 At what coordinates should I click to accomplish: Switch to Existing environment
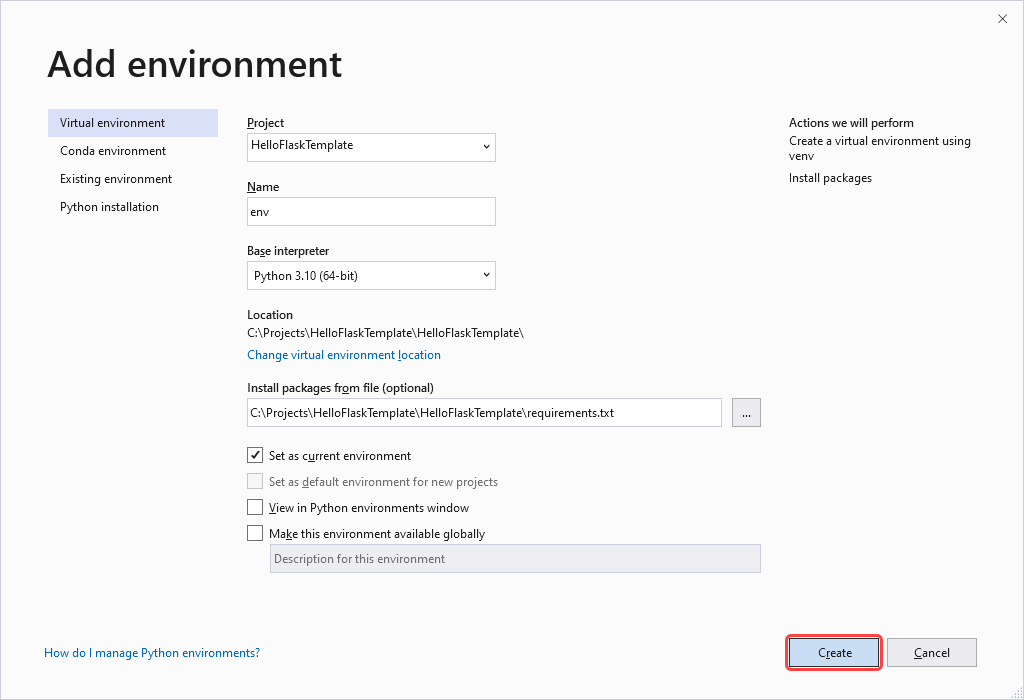[117, 178]
